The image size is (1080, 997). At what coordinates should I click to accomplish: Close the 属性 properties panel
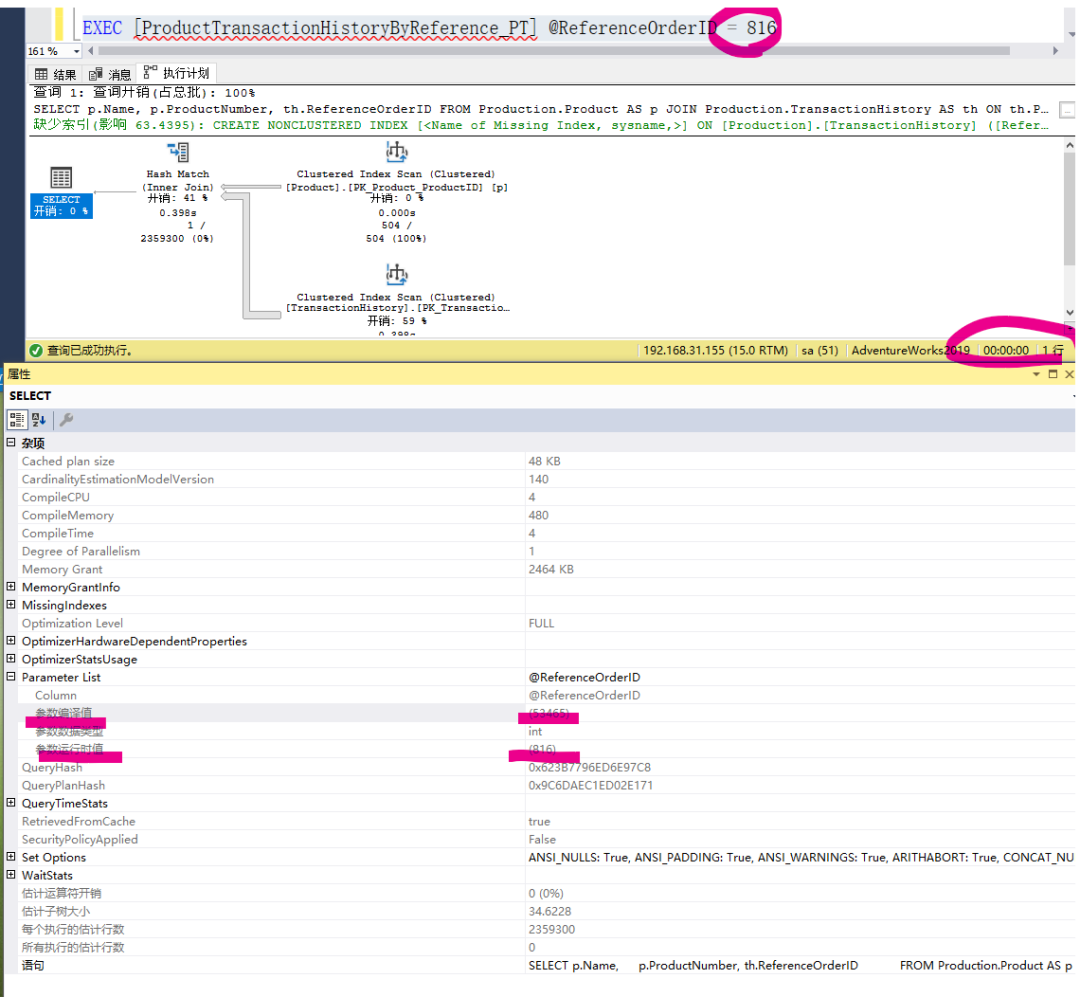pyautogui.click(x=1069, y=374)
